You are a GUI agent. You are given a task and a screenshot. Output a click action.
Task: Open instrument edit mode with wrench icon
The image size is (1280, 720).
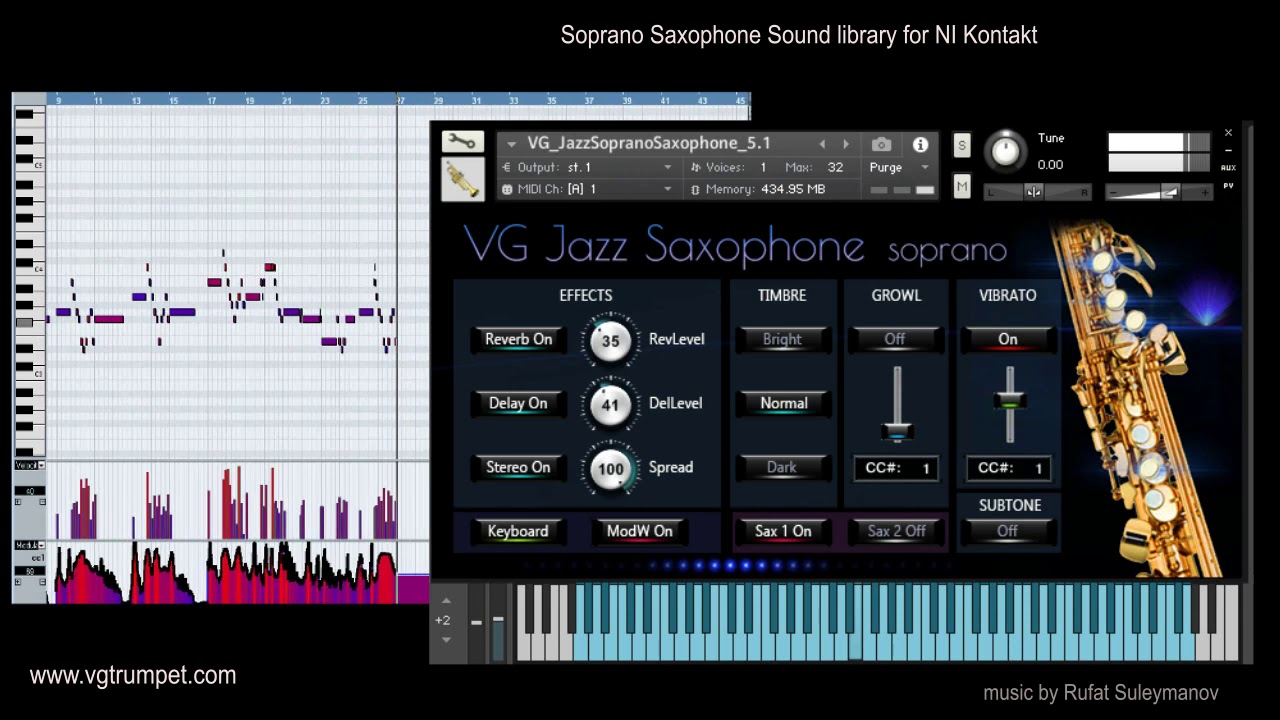[462, 142]
